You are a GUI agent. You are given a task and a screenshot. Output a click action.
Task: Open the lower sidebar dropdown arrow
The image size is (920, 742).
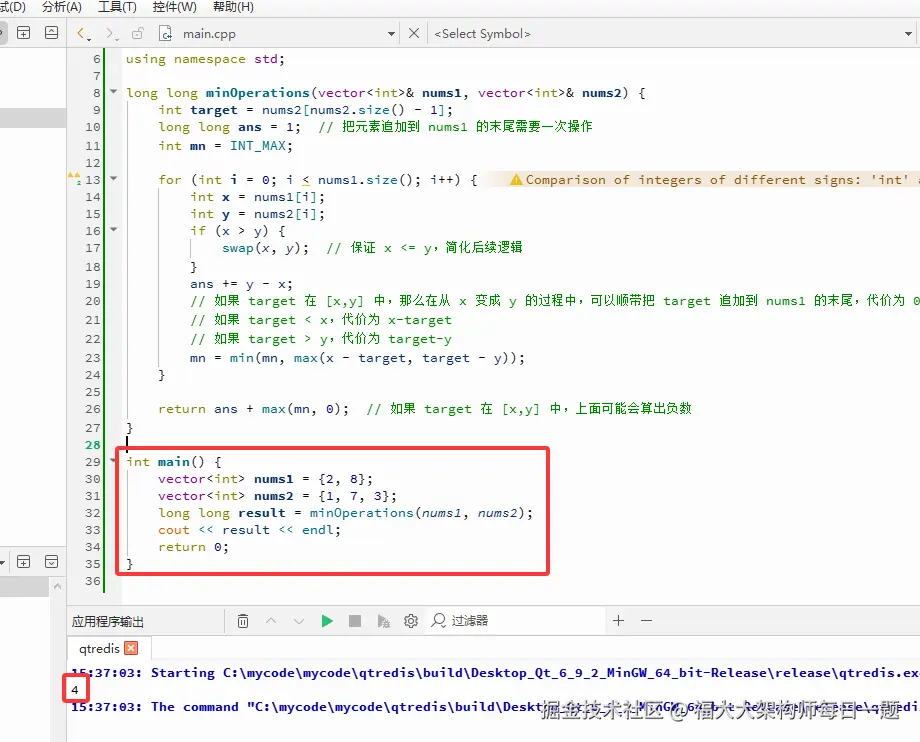2,563
